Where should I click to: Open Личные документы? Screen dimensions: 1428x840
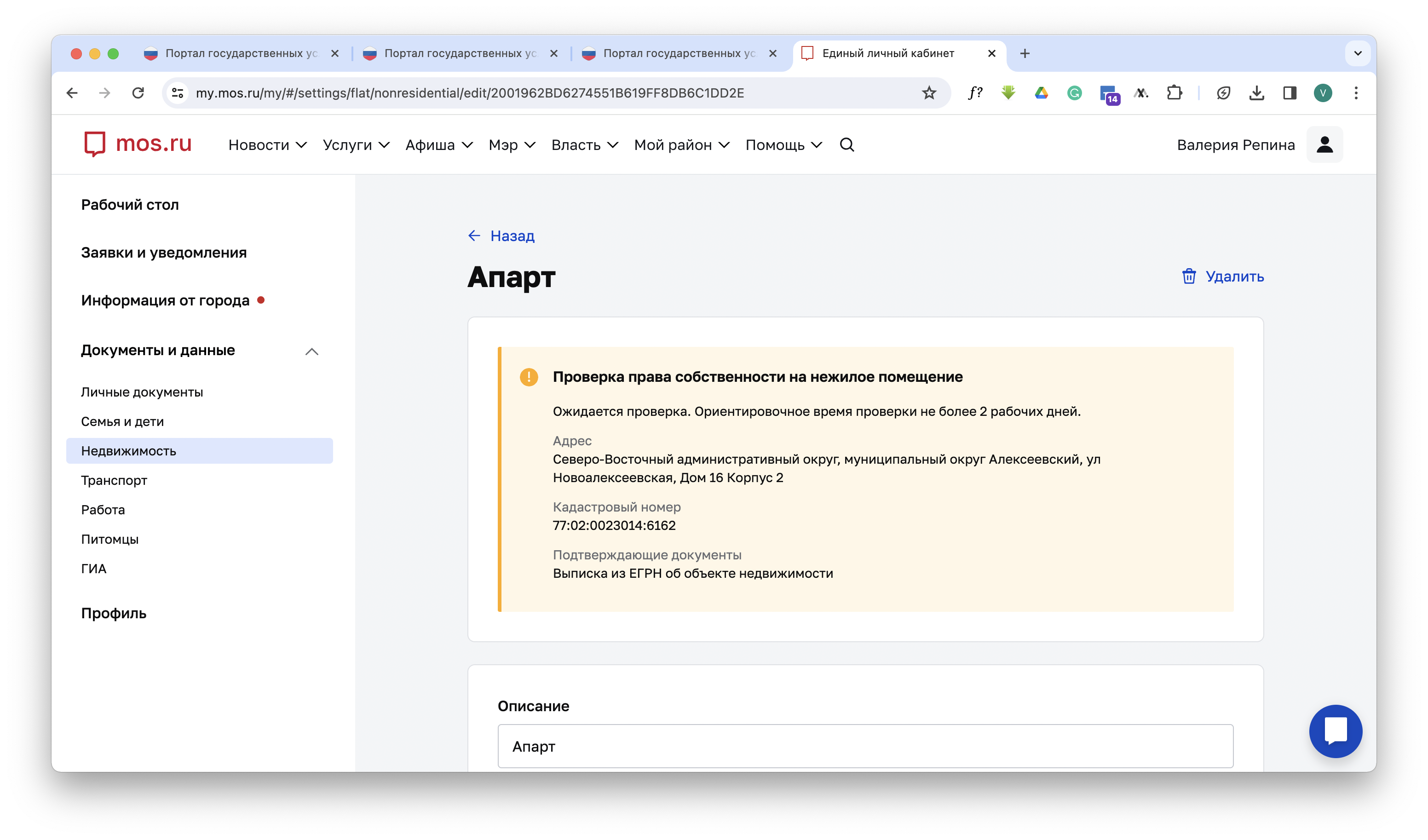coord(142,392)
